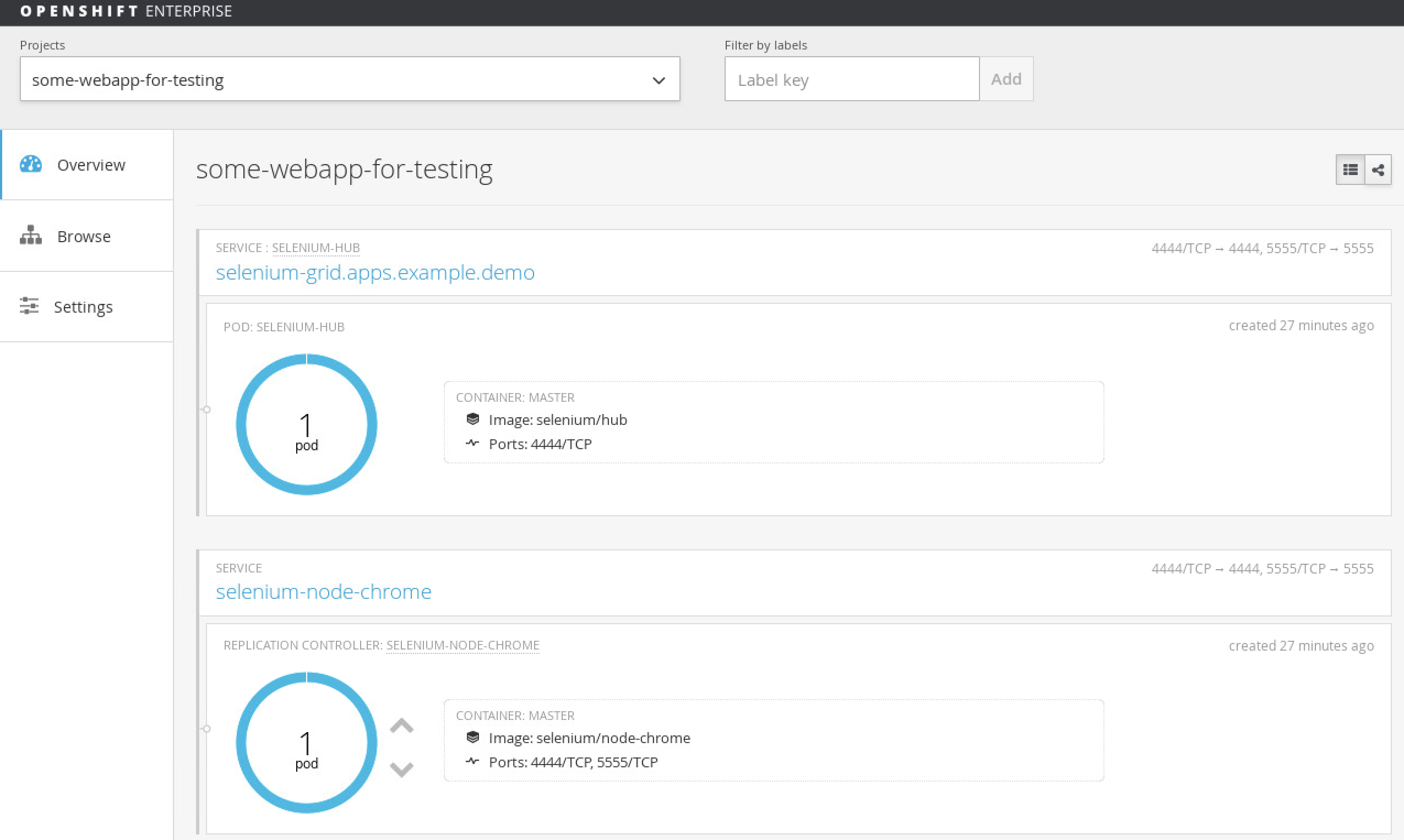Switch to topology view icon

pos(1378,170)
